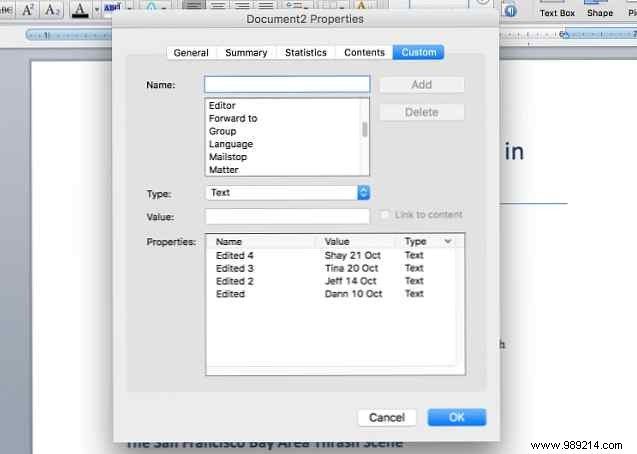The height and width of the screenshot is (454, 637).
Task: Select Language in the name list
Action: point(283,144)
